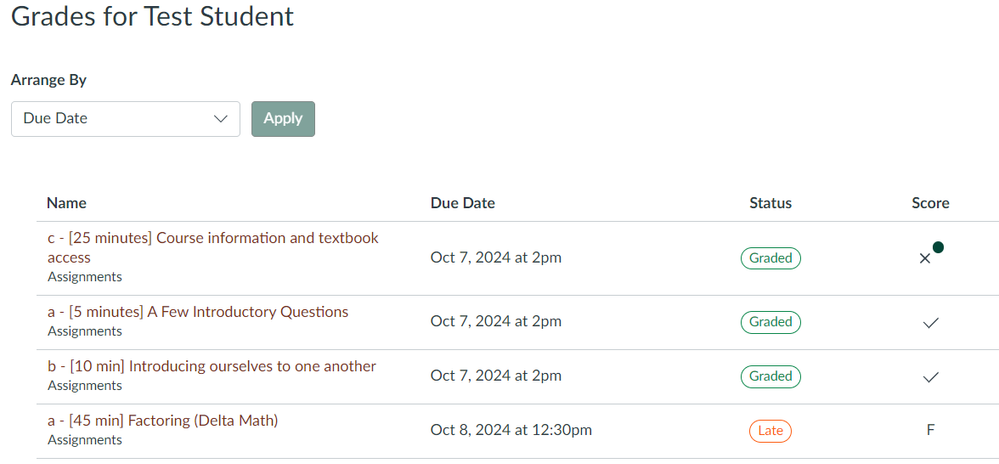
Task: Click Graded badge for Introductory Questions
Action: click(x=771, y=322)
